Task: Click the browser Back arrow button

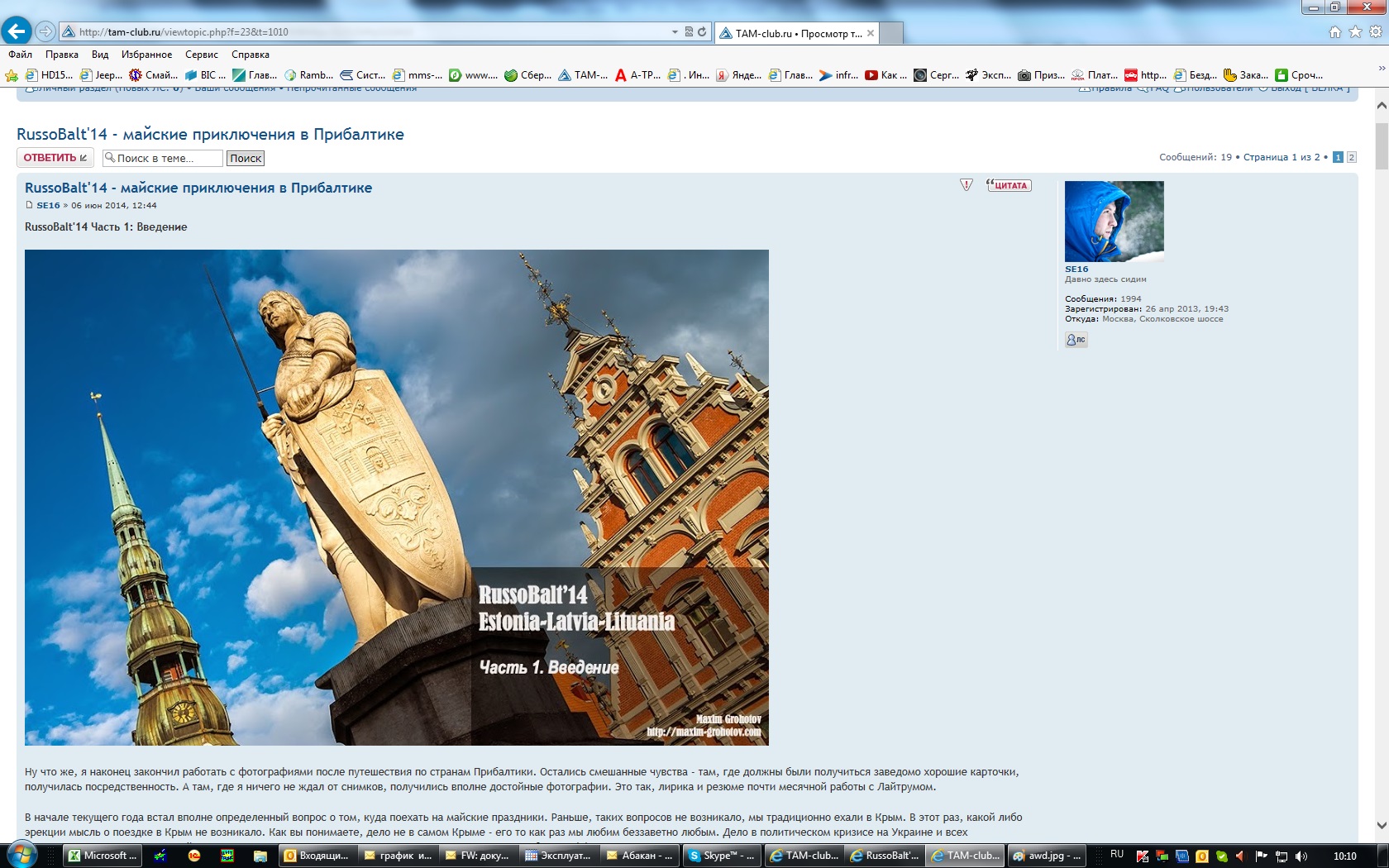Action: click(x=17, y=31)
